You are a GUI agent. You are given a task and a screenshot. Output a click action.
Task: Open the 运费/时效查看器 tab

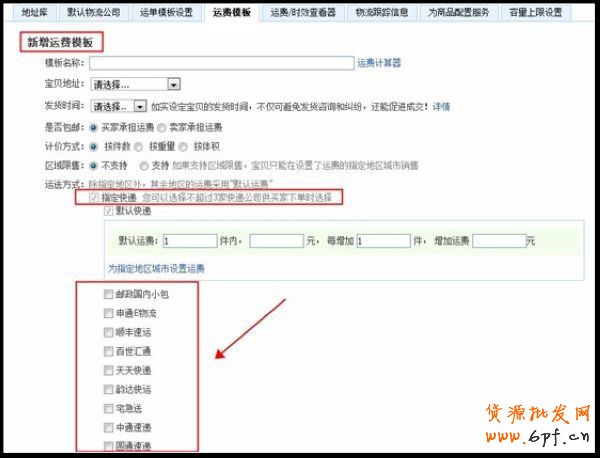(306, 13)
